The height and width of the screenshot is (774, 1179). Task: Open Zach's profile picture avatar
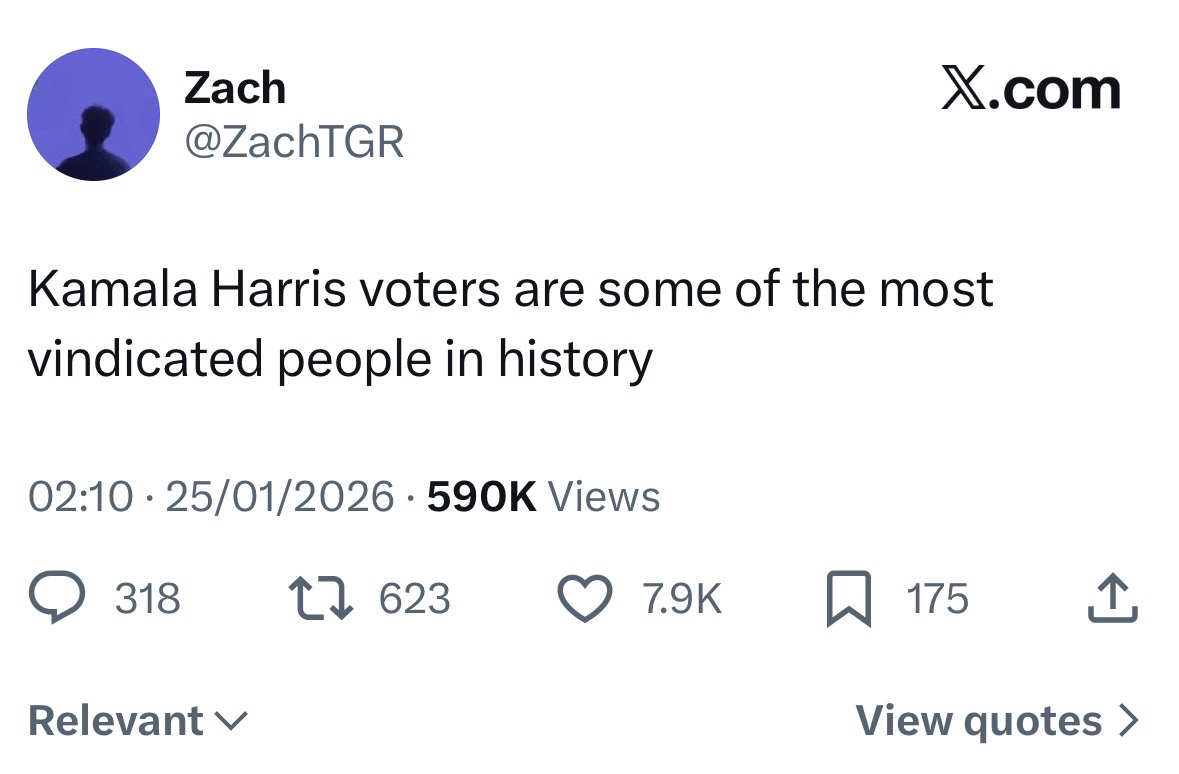93,114
